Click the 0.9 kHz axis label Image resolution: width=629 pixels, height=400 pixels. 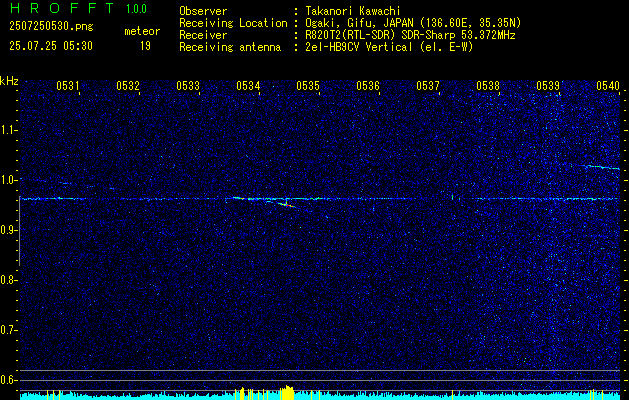click(x=8, y=230)
